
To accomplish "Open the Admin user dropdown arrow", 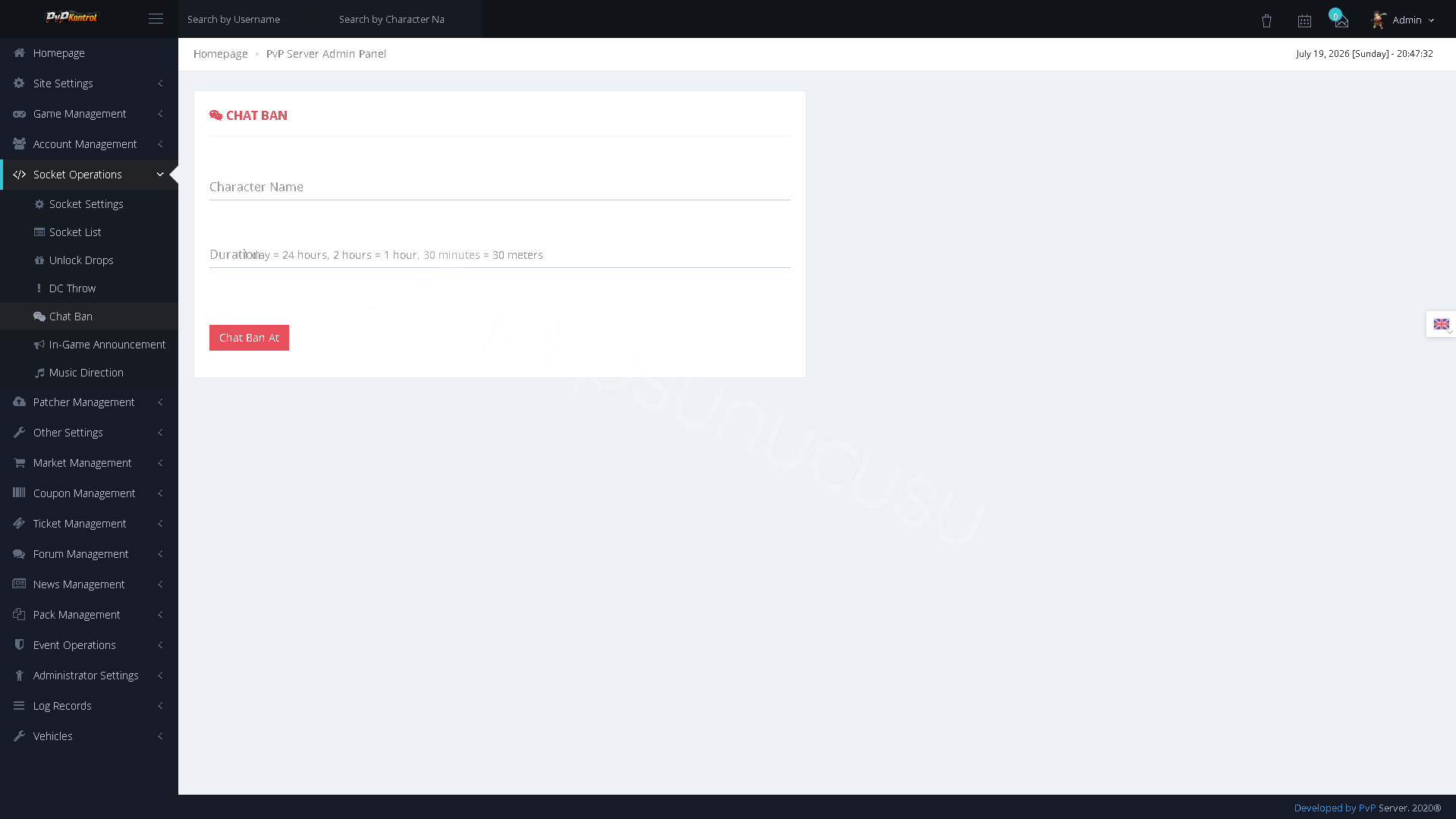I will point(1431,20).
